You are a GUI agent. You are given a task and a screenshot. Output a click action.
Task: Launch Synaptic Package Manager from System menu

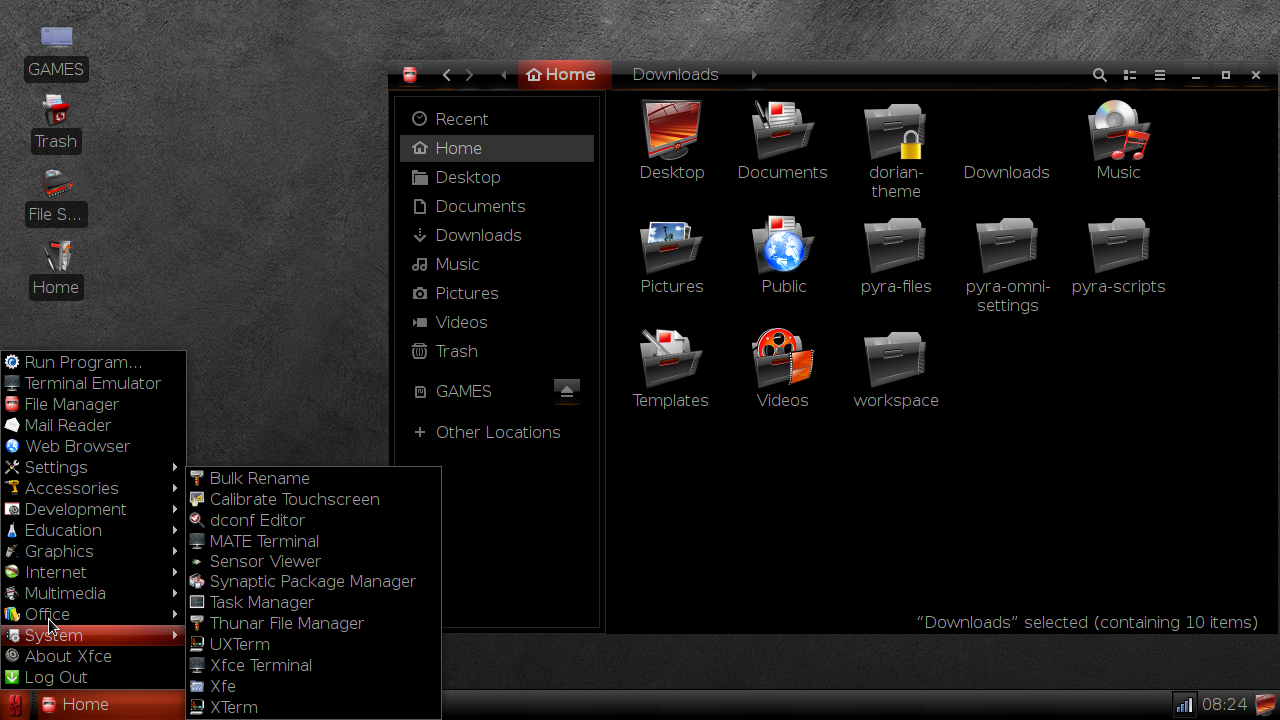click(x=312, y=581)
